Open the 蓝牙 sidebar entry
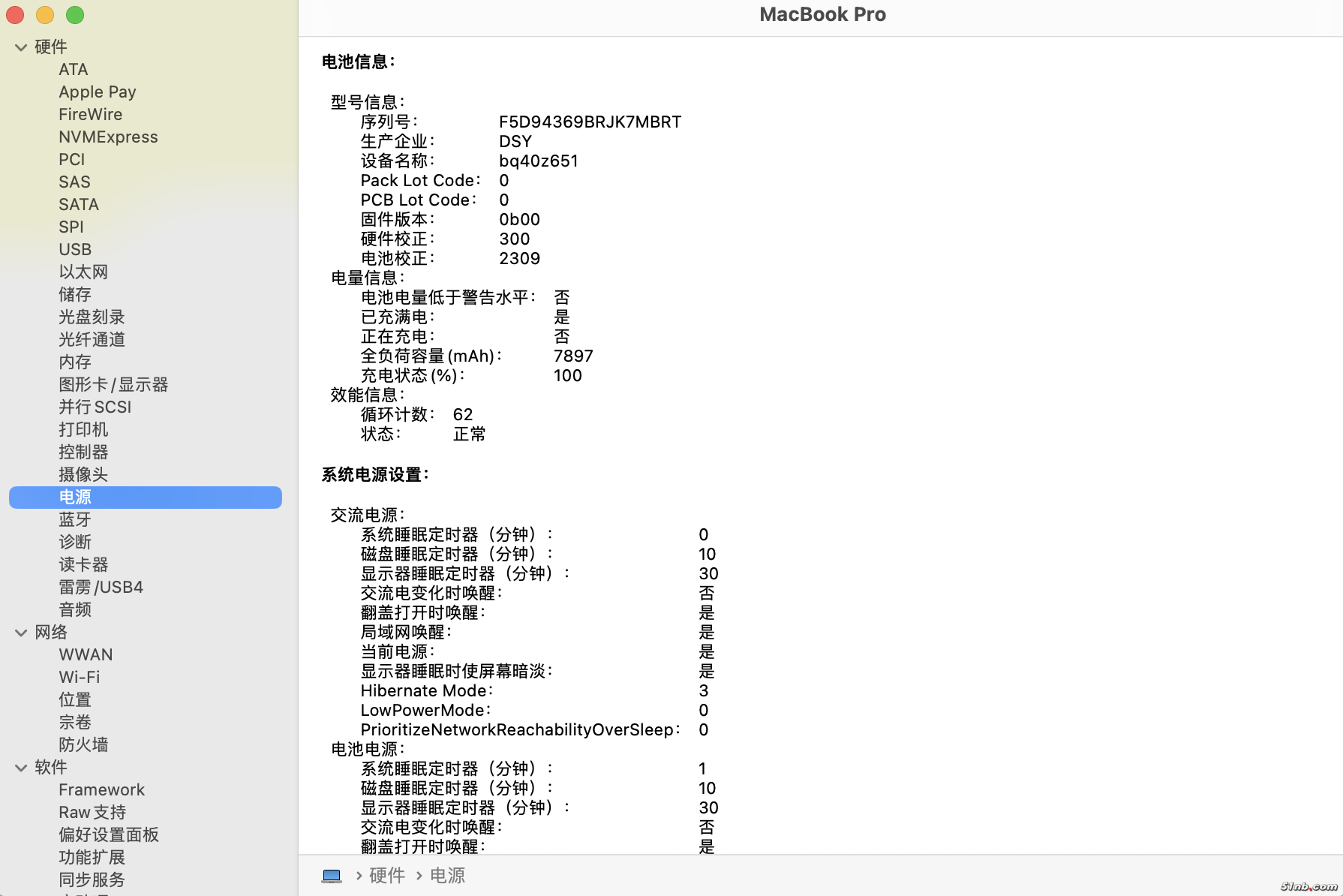The height and width of the screenshot is (896, 1343). coord(75,519)
